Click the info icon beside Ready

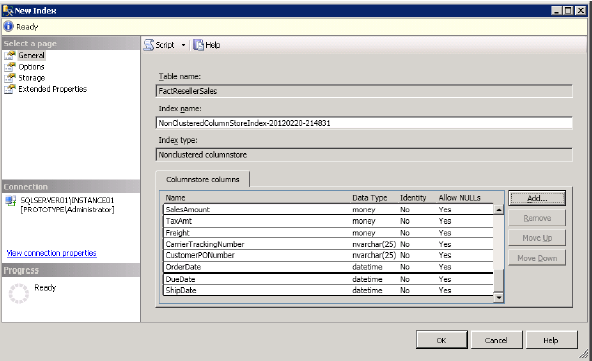click(x=8, y=26)
